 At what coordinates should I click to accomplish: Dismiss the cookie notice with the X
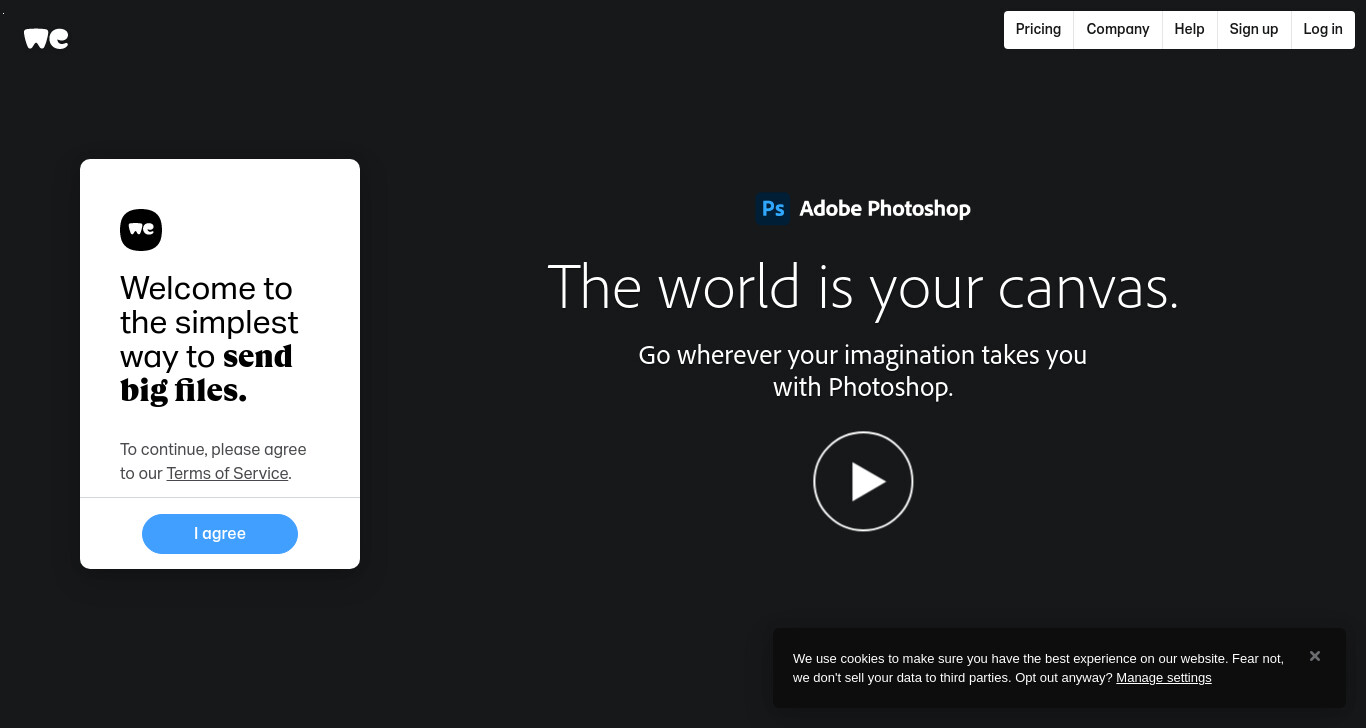tap(1315, 656)
